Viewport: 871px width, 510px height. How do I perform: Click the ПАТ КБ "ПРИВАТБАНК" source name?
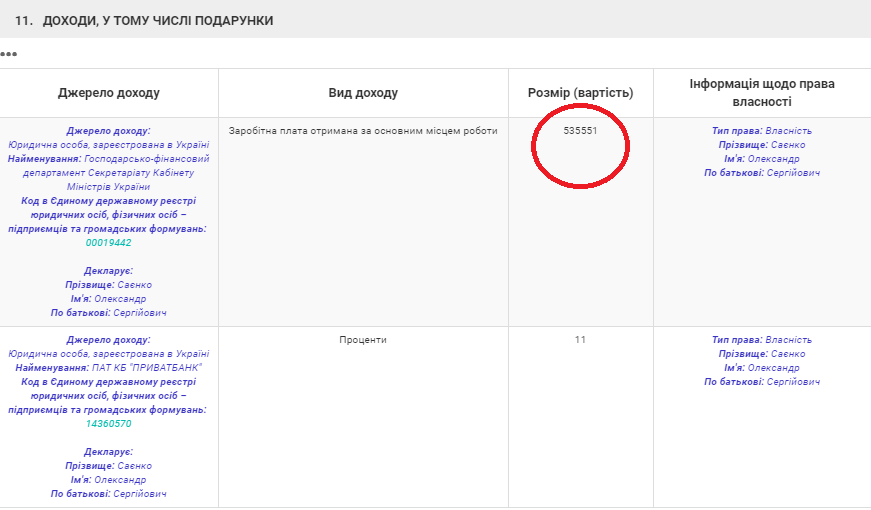point(144,368)
